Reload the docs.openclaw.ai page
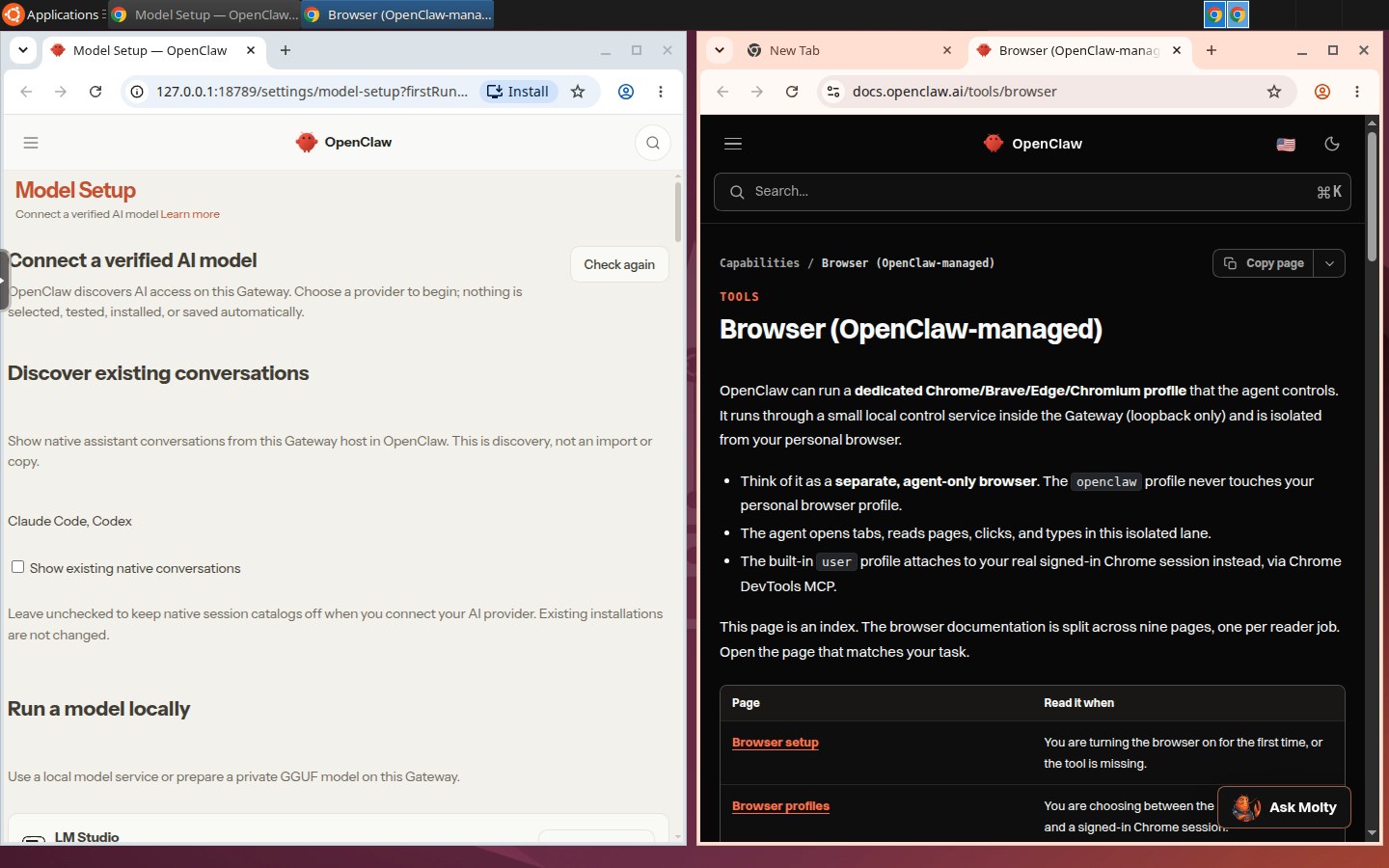The image size is (1389, 868). click(792, 92)
